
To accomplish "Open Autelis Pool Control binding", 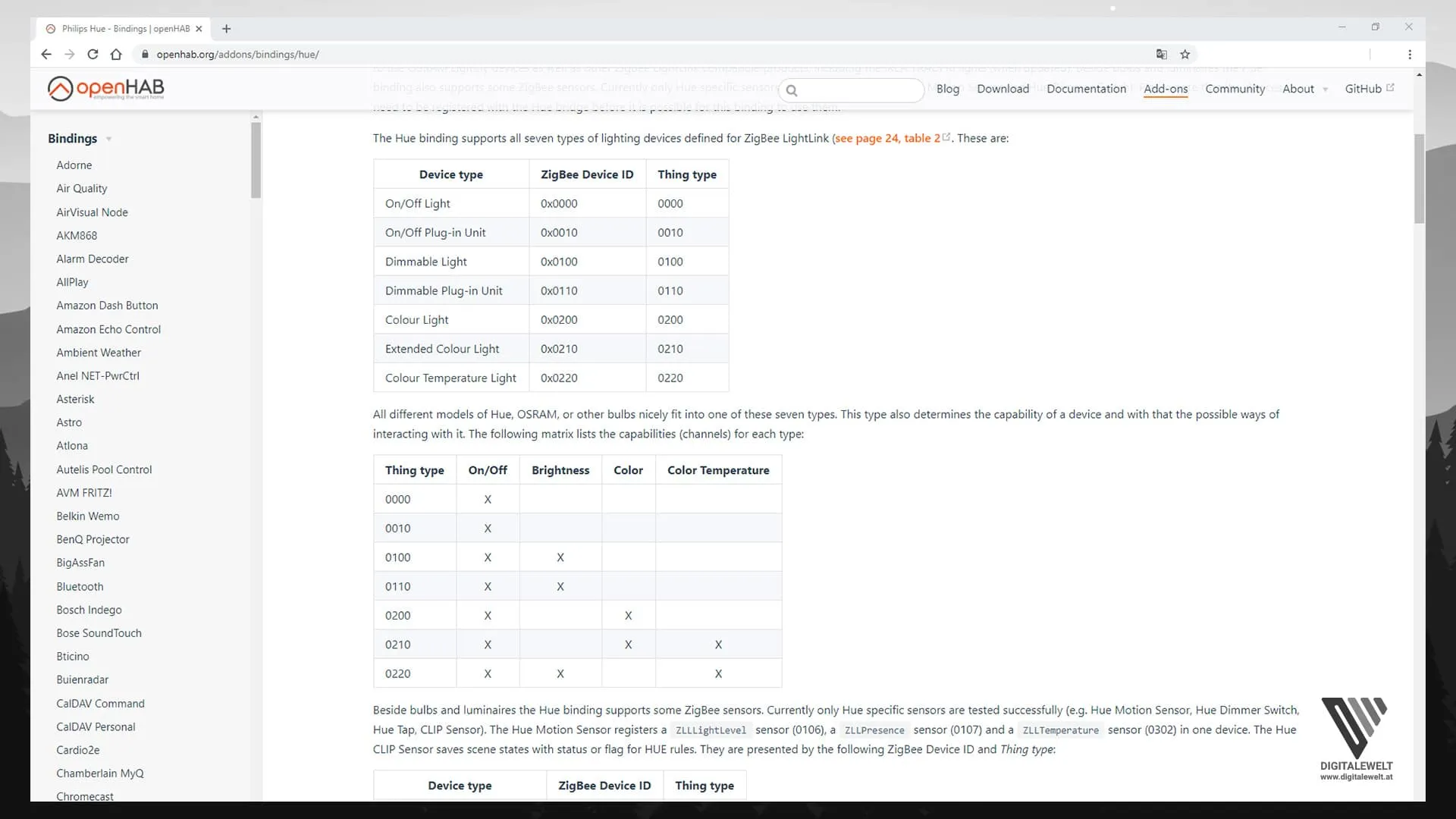I will 104,469.
